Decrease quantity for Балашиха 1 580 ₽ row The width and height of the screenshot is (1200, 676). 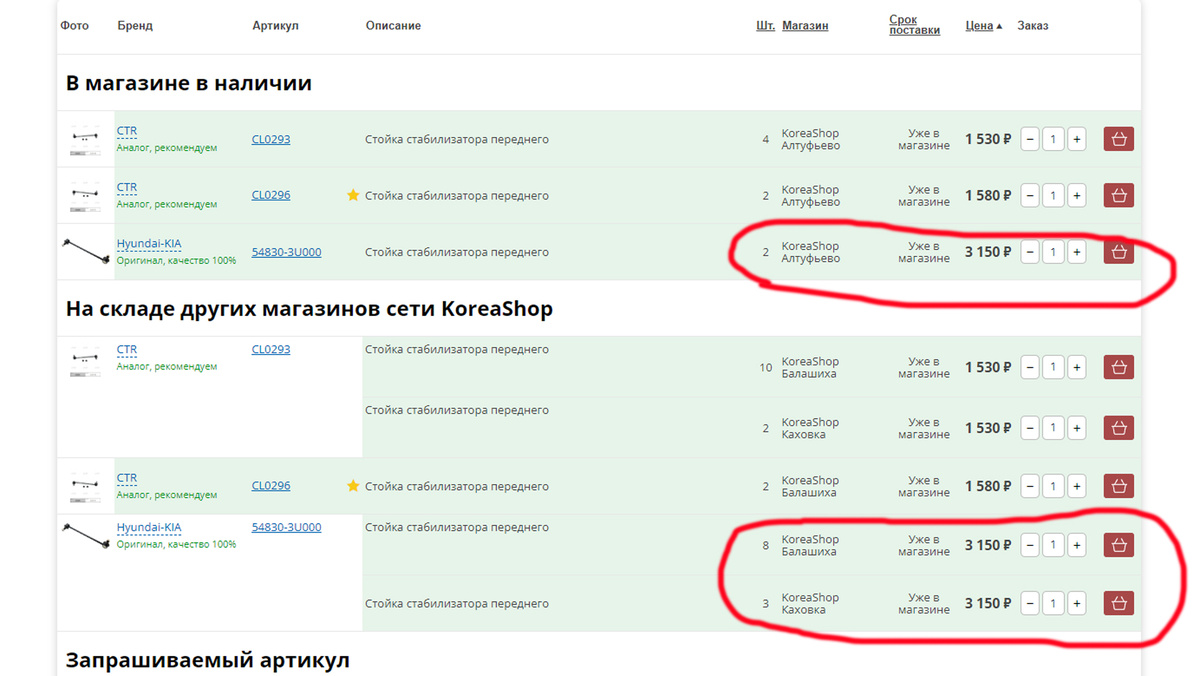[1030, 486]
